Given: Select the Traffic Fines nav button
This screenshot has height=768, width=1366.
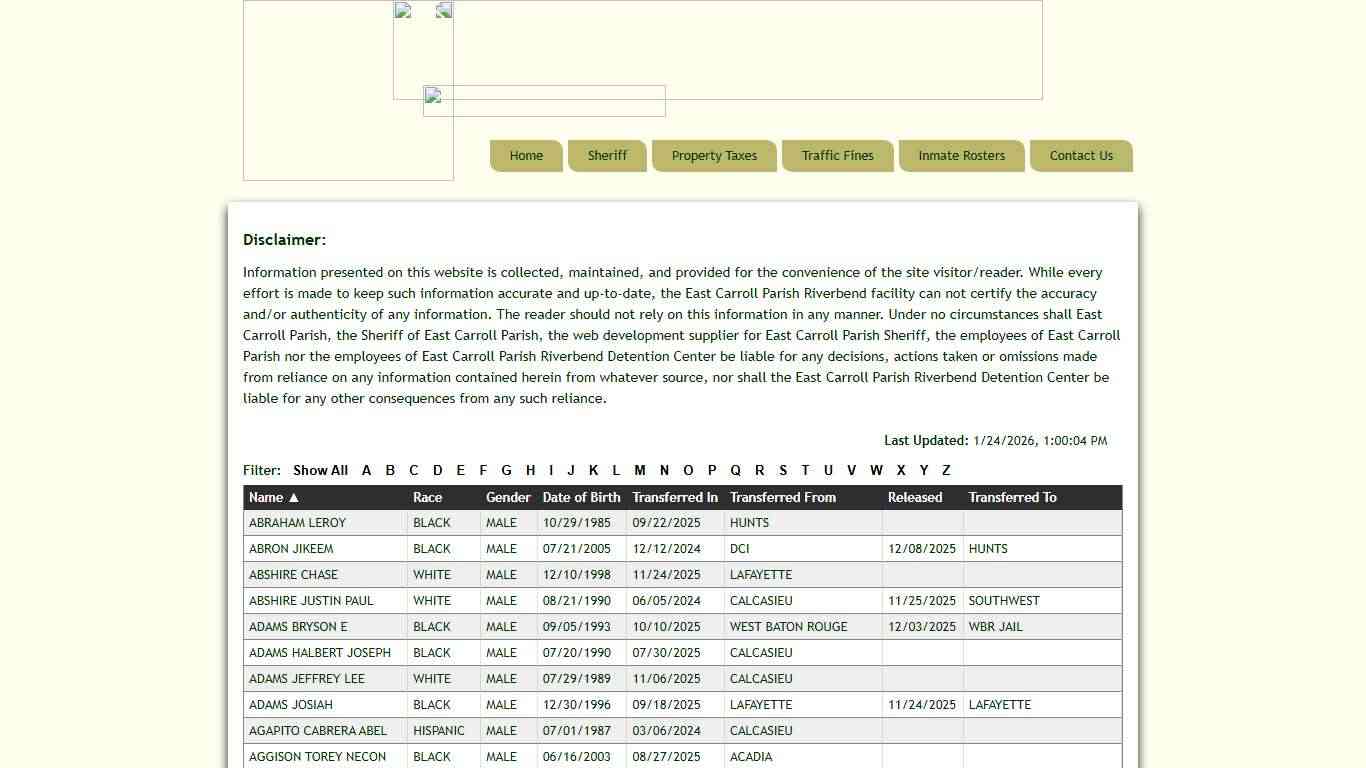Looking at the screenshot, I should click(x=837, y=156).
